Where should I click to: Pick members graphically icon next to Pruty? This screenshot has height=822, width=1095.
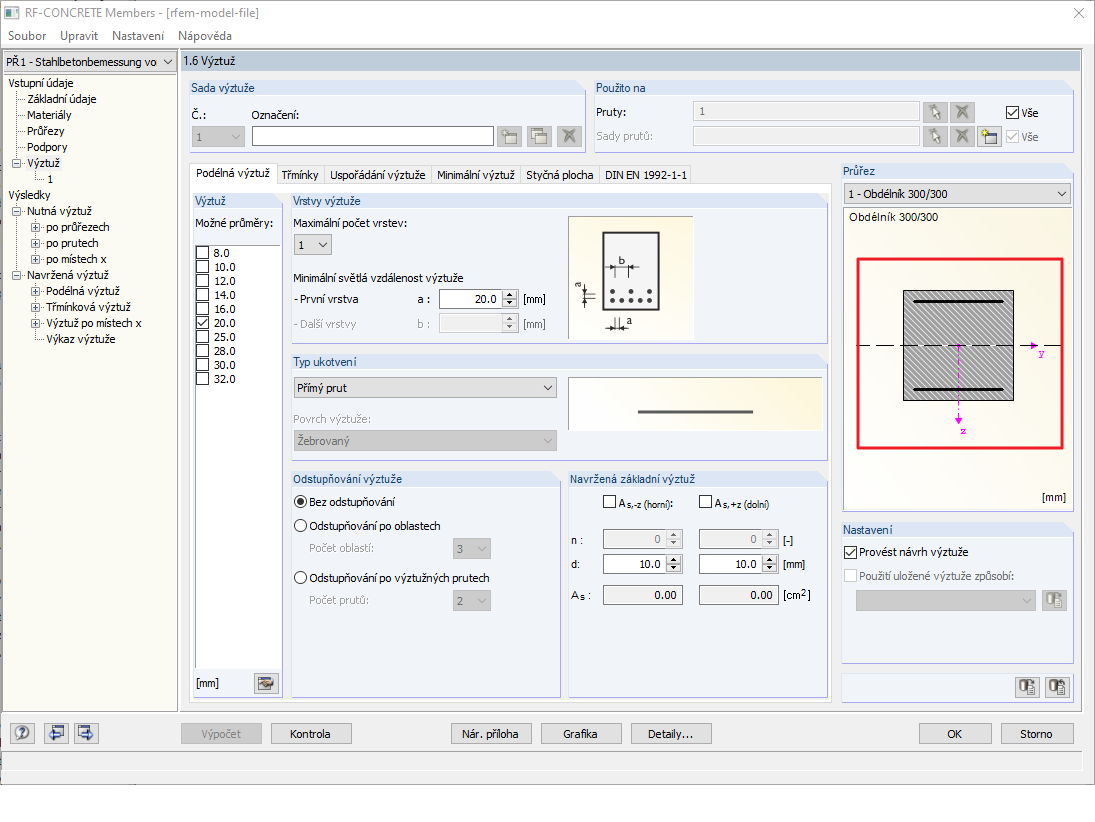(x=935, y=112)
